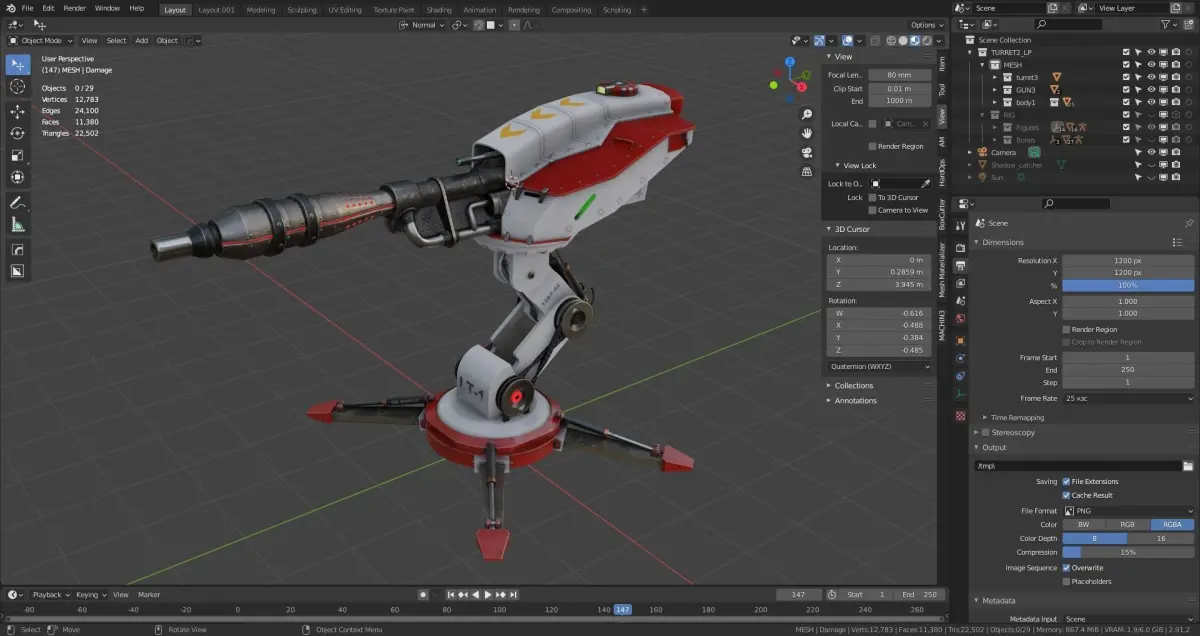
Task: Toggle camera view with the camera icon
Action: tap(806, 152)
